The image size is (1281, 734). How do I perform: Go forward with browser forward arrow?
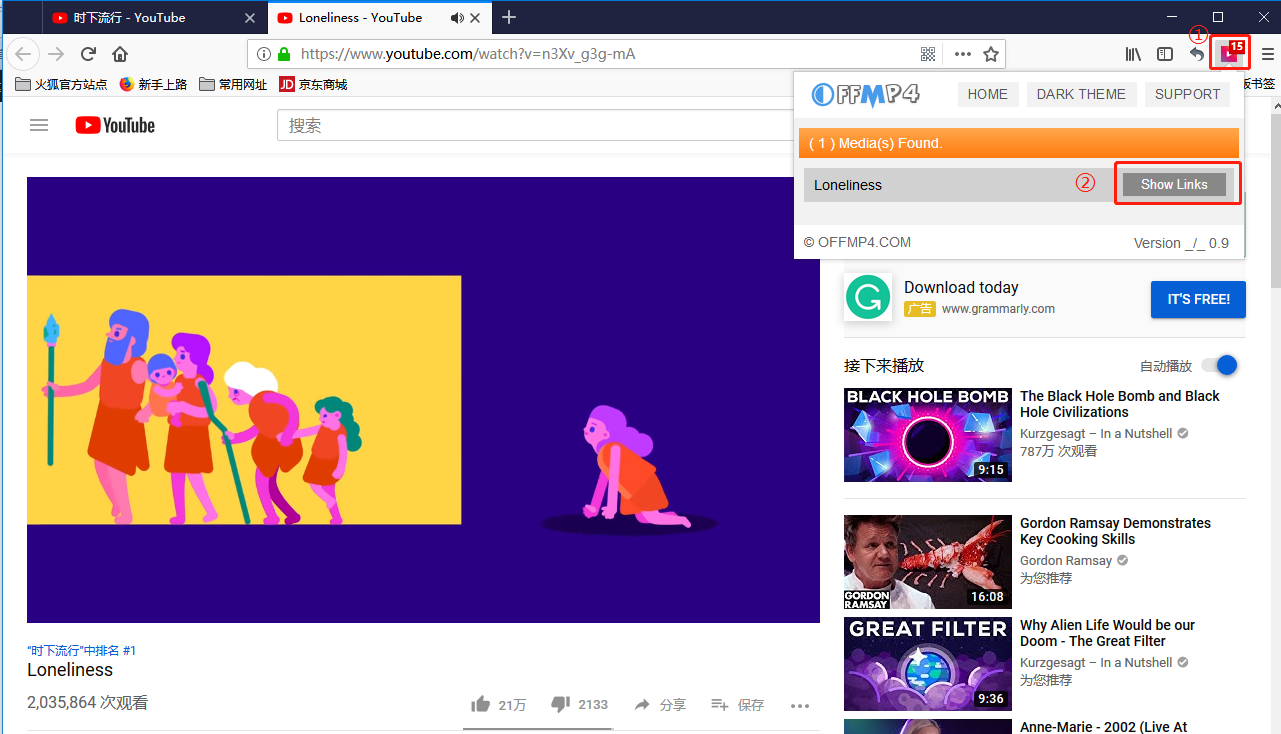tap(56, 54)
